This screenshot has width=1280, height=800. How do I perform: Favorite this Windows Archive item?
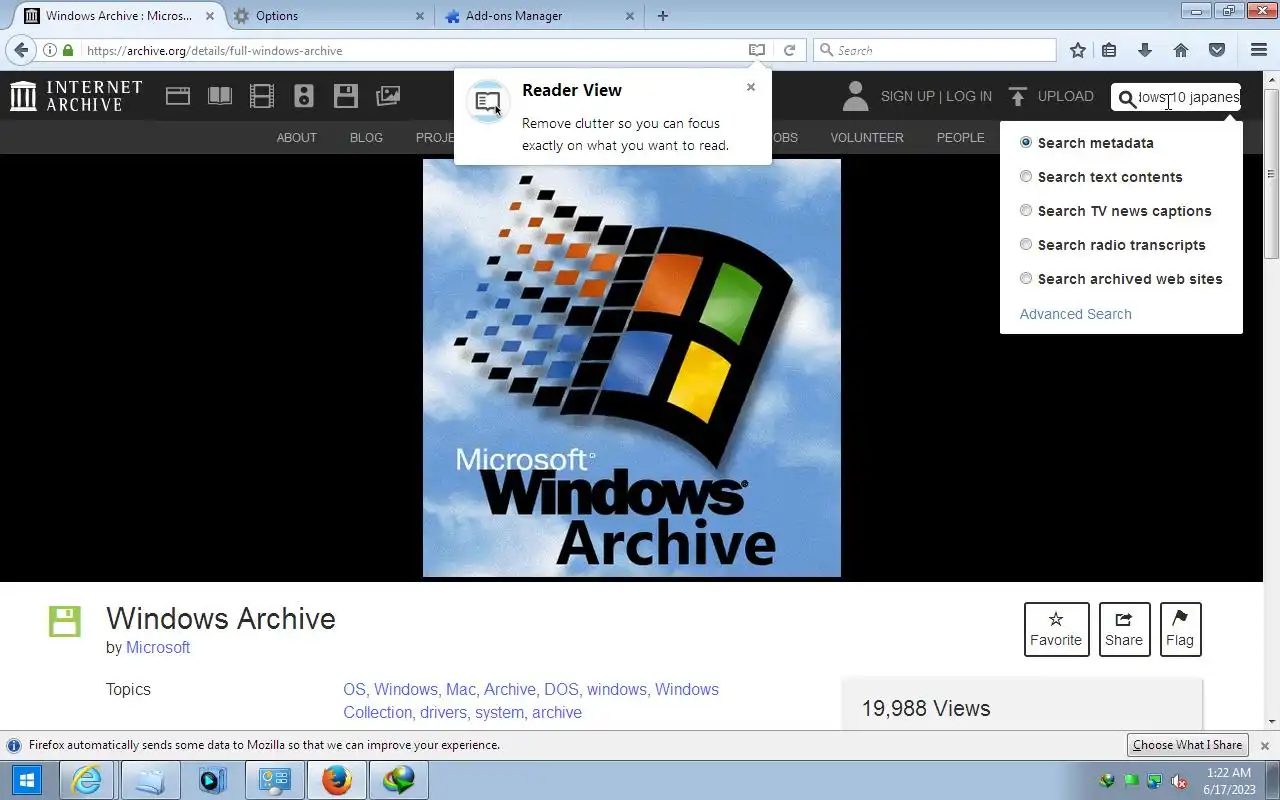click(x=1056, y=630)
